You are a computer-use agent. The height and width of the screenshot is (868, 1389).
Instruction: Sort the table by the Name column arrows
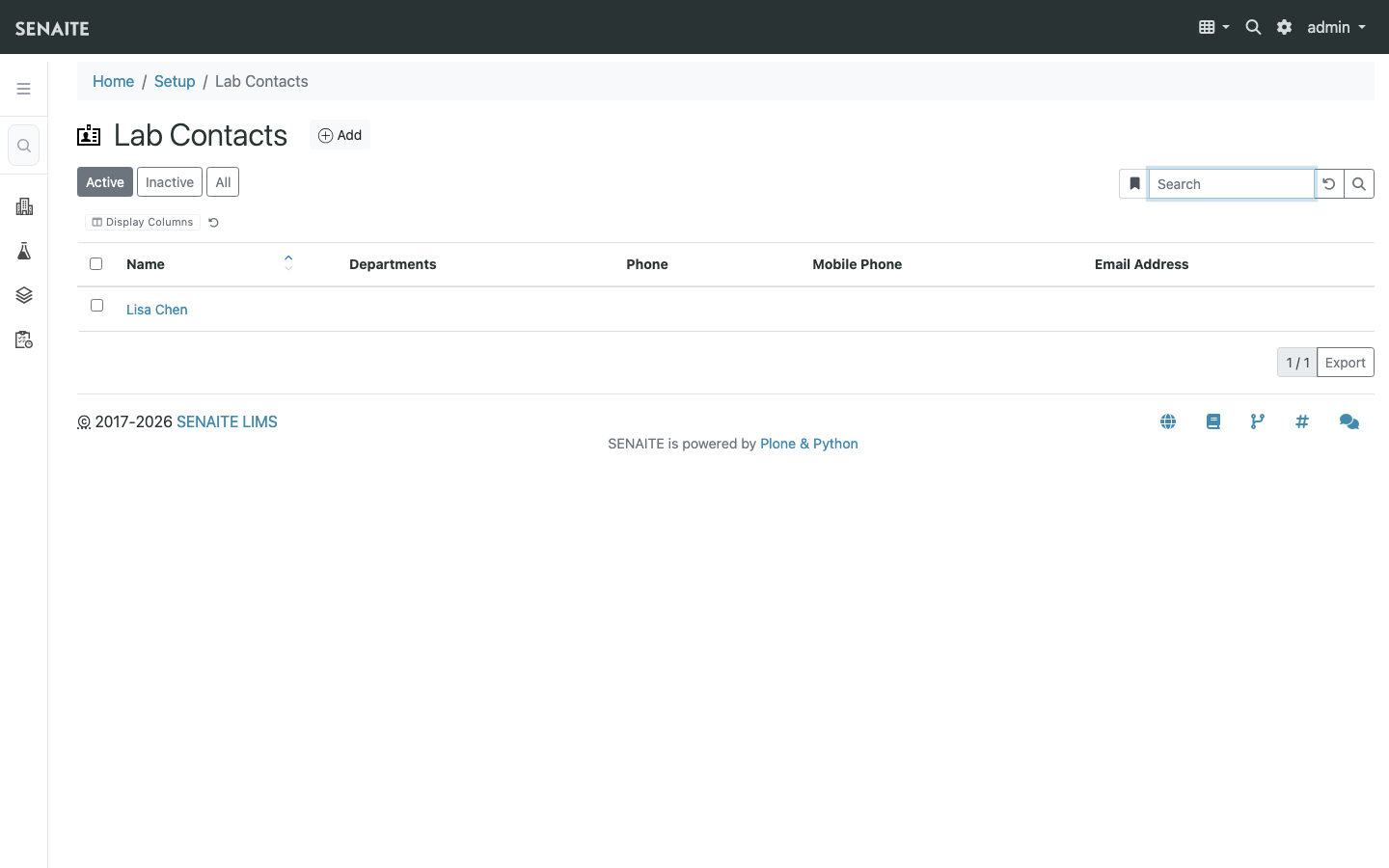[288, 262]
